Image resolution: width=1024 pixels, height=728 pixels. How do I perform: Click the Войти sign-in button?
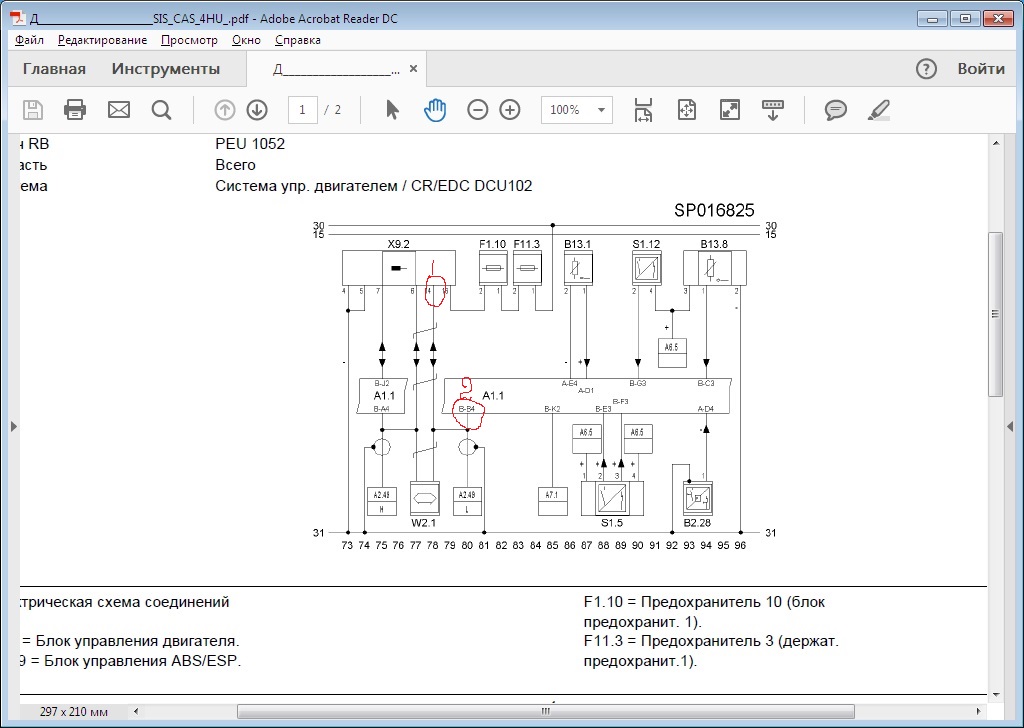click(981, 69)
